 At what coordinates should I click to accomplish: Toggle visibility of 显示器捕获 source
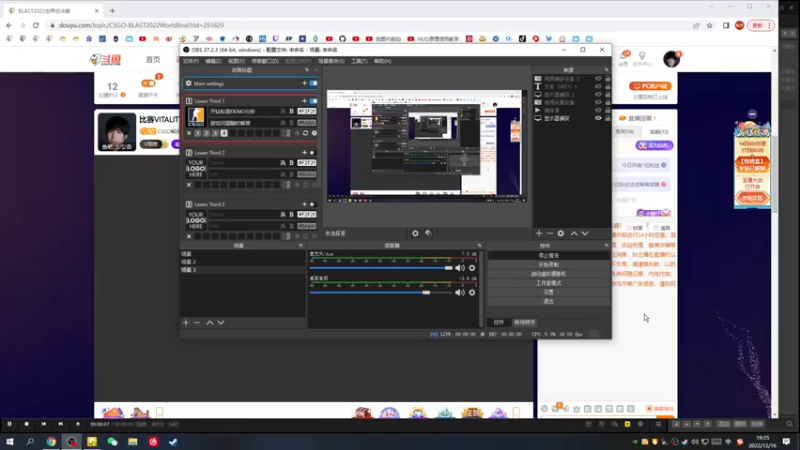click(x=598, y=118)
